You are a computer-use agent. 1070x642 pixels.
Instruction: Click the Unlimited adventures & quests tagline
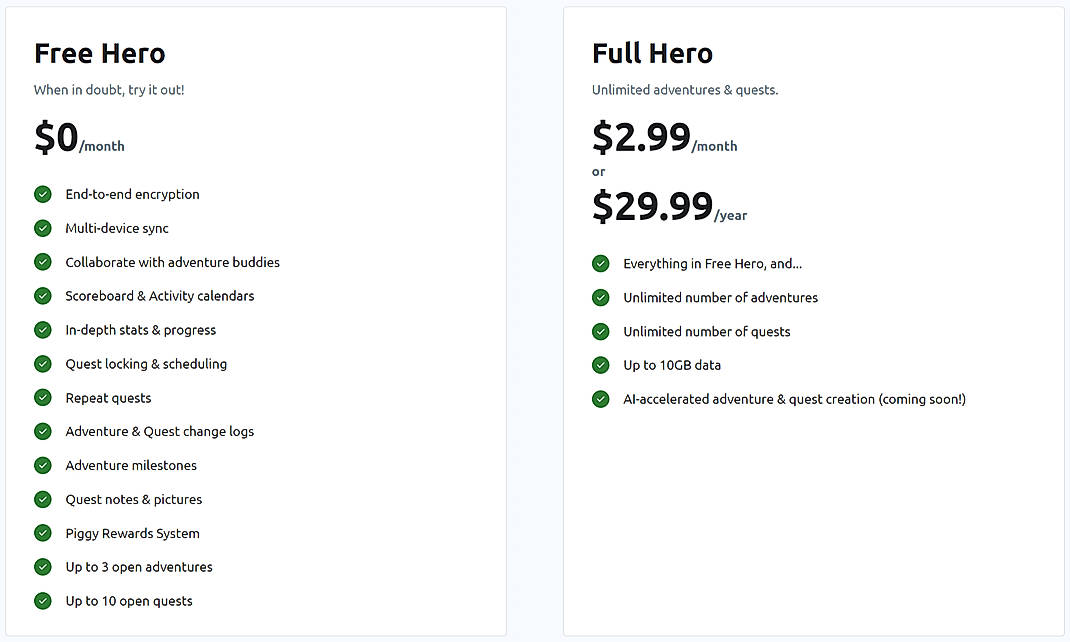coord(684,90)
